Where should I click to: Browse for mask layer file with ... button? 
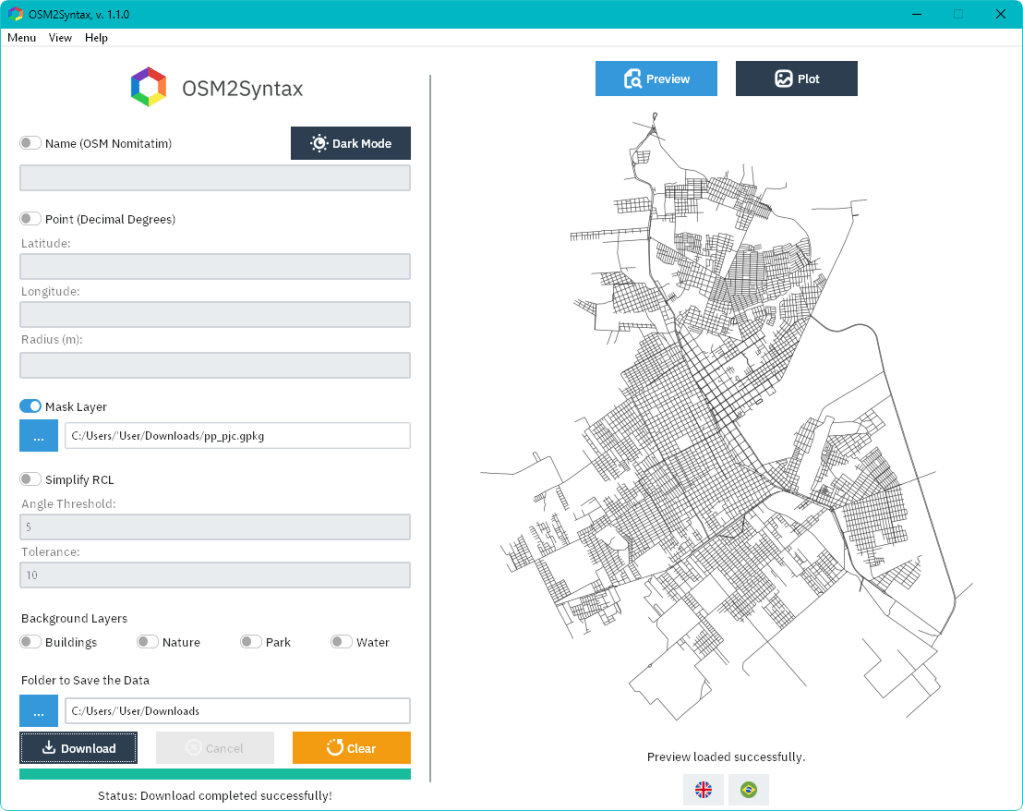[38, 436]
